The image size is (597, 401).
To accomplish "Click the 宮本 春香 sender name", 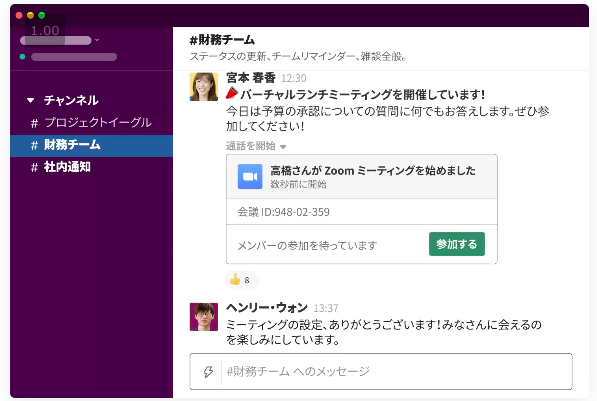I will click(251, 78).
